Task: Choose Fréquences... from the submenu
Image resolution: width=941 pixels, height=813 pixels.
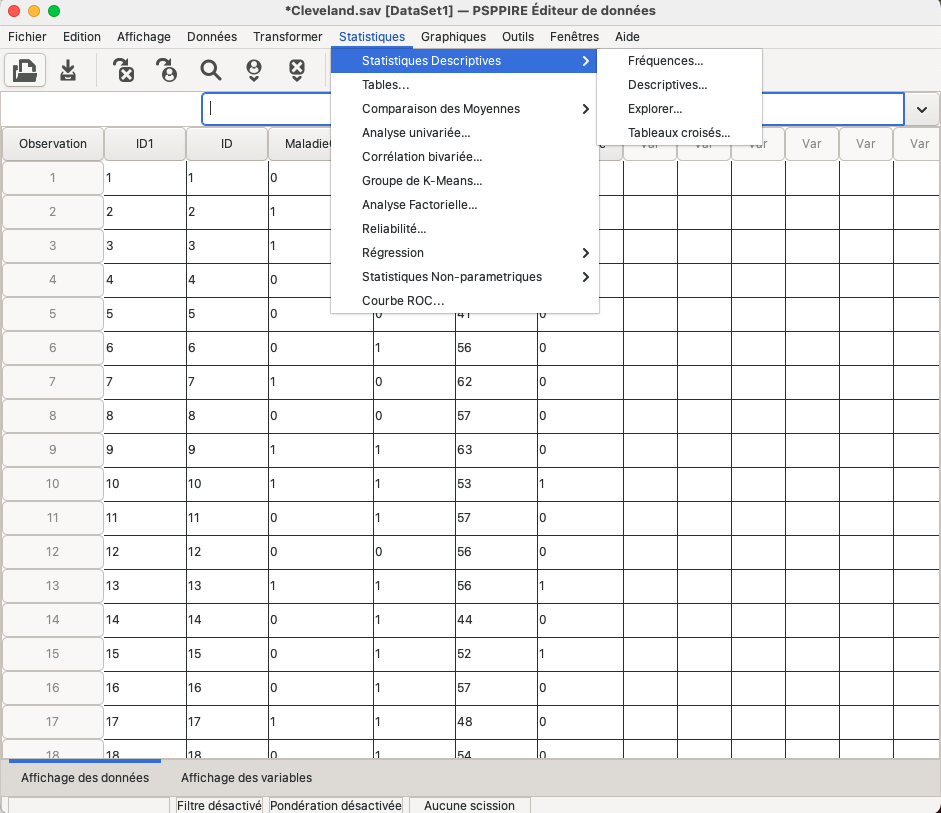Action: (x=665, y=61)
